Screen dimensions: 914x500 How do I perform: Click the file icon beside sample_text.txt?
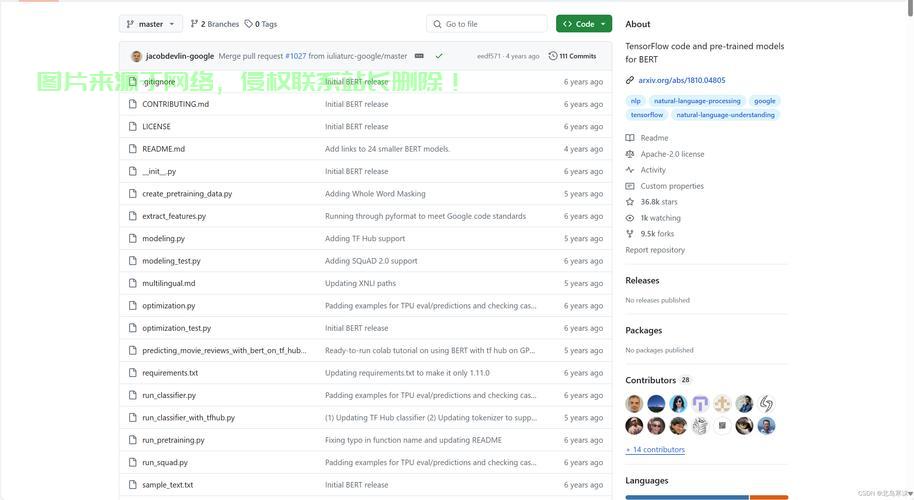132,485
